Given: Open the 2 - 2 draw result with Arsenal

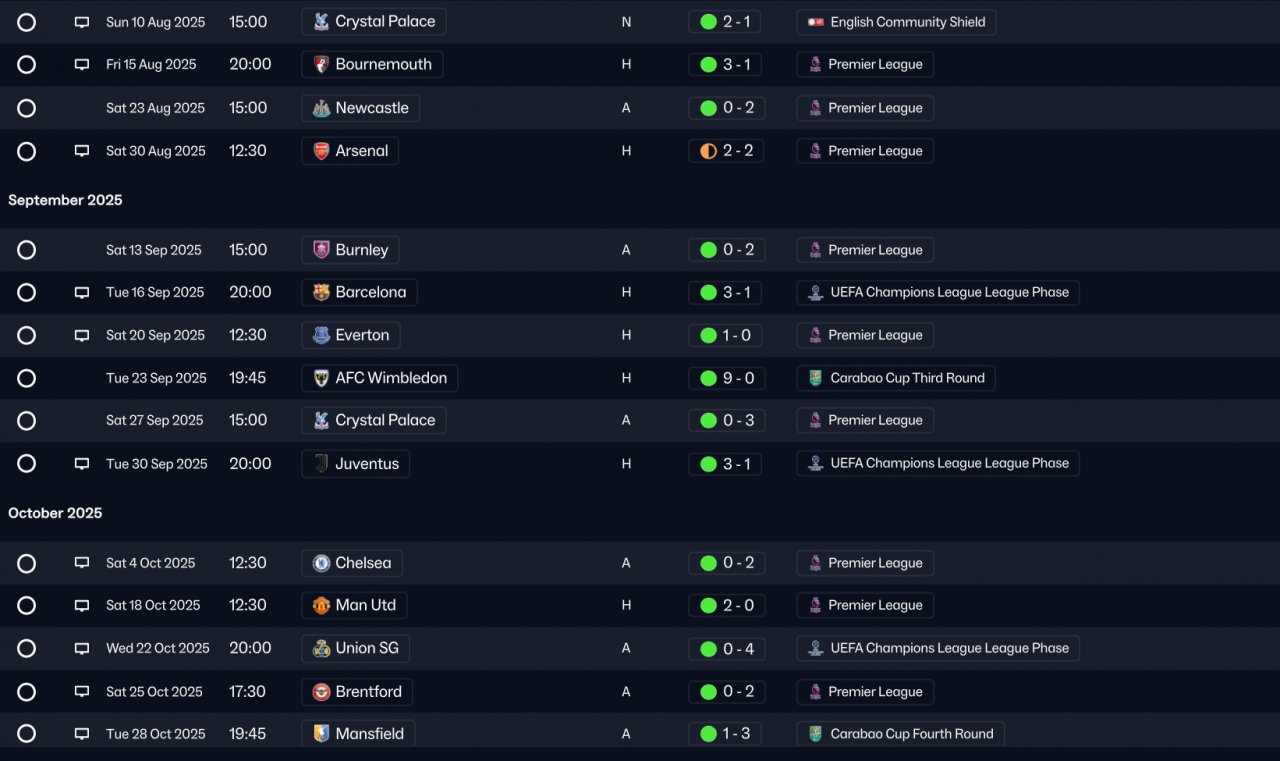Looking at the screenshot, I should (x=726, y=151).
